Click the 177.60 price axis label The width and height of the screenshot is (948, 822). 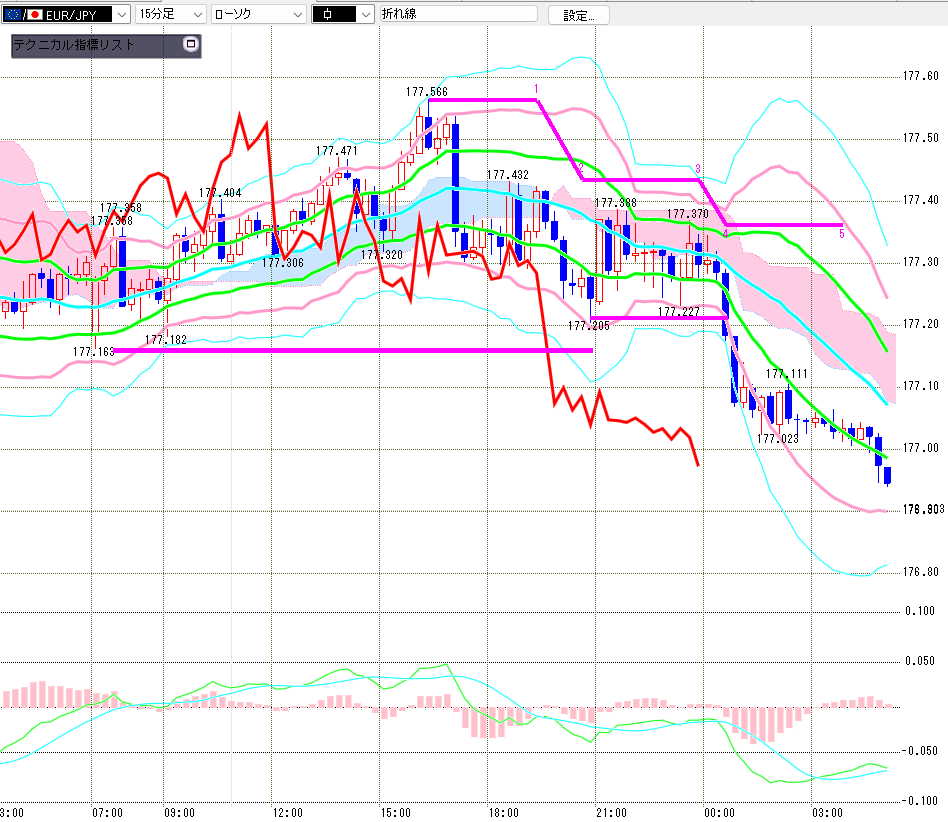click(921, 76)
